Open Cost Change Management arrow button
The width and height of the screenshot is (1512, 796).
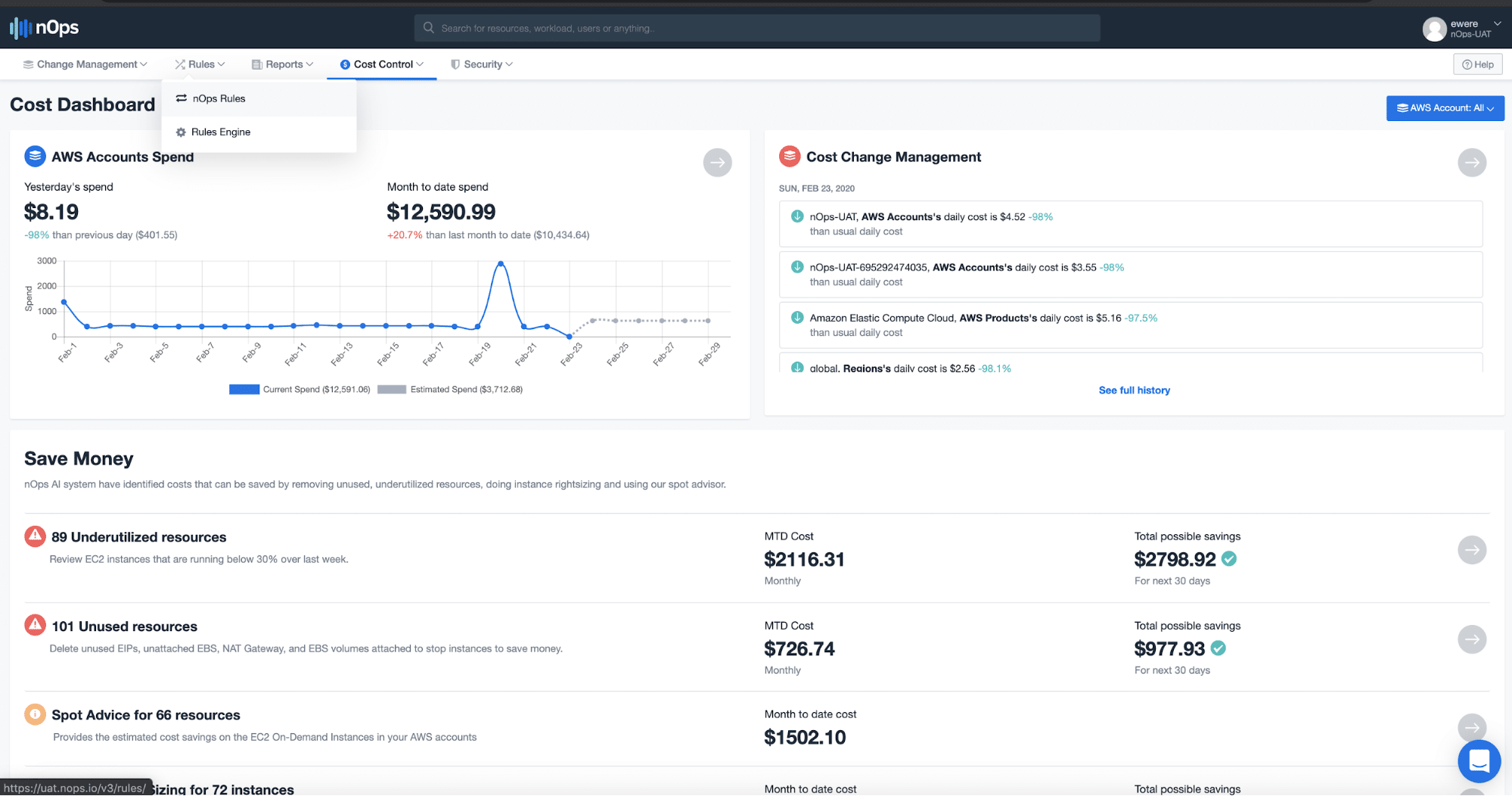pos(1472,162)
